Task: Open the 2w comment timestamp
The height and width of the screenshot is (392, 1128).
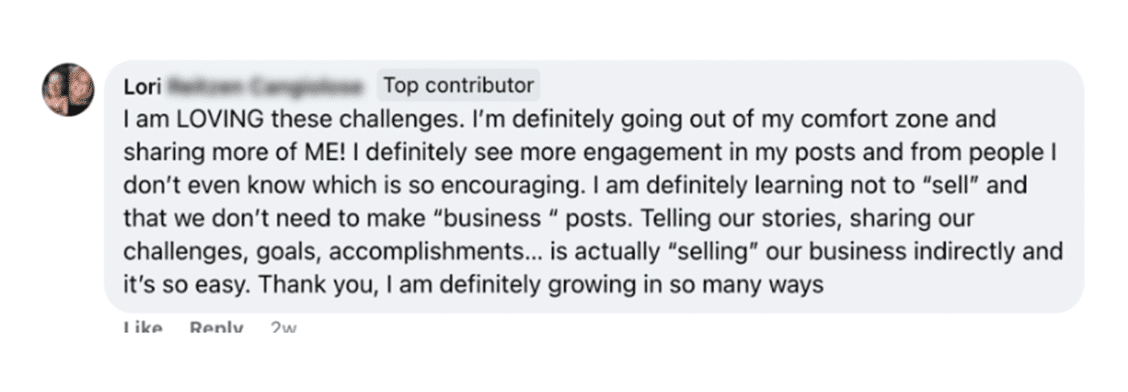Action: pyautogui.click(x=283, y=328)
